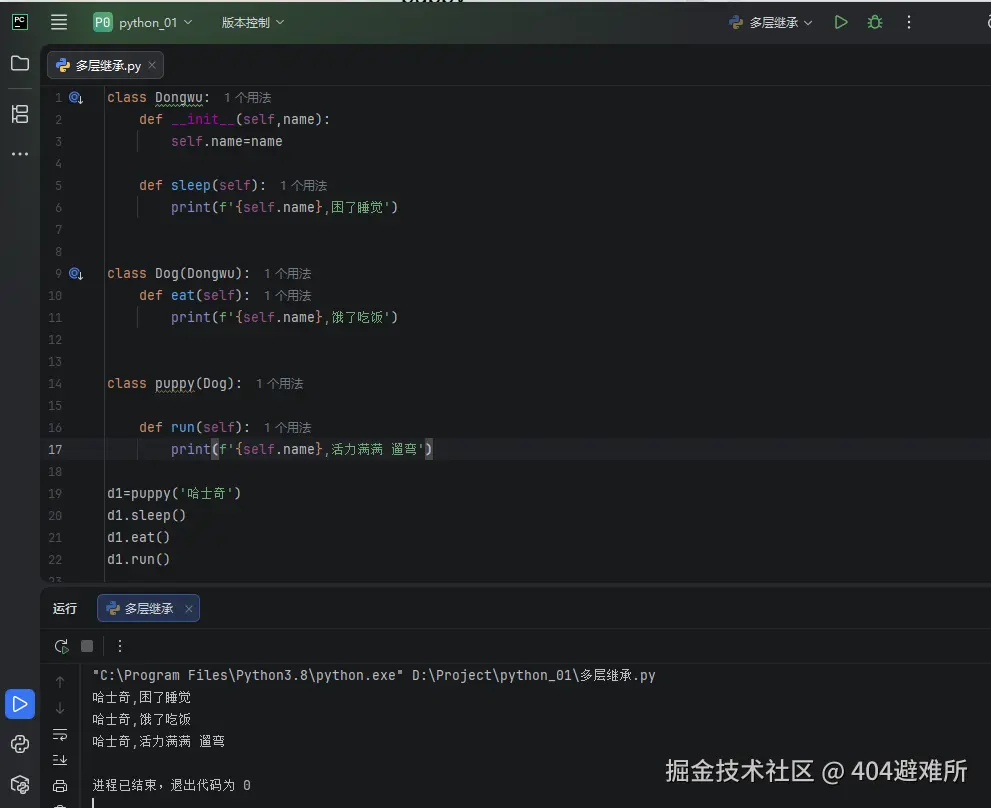Screen dimensions: 991x808
Task: Open the main hamburger menu
Action: [59, 22]
